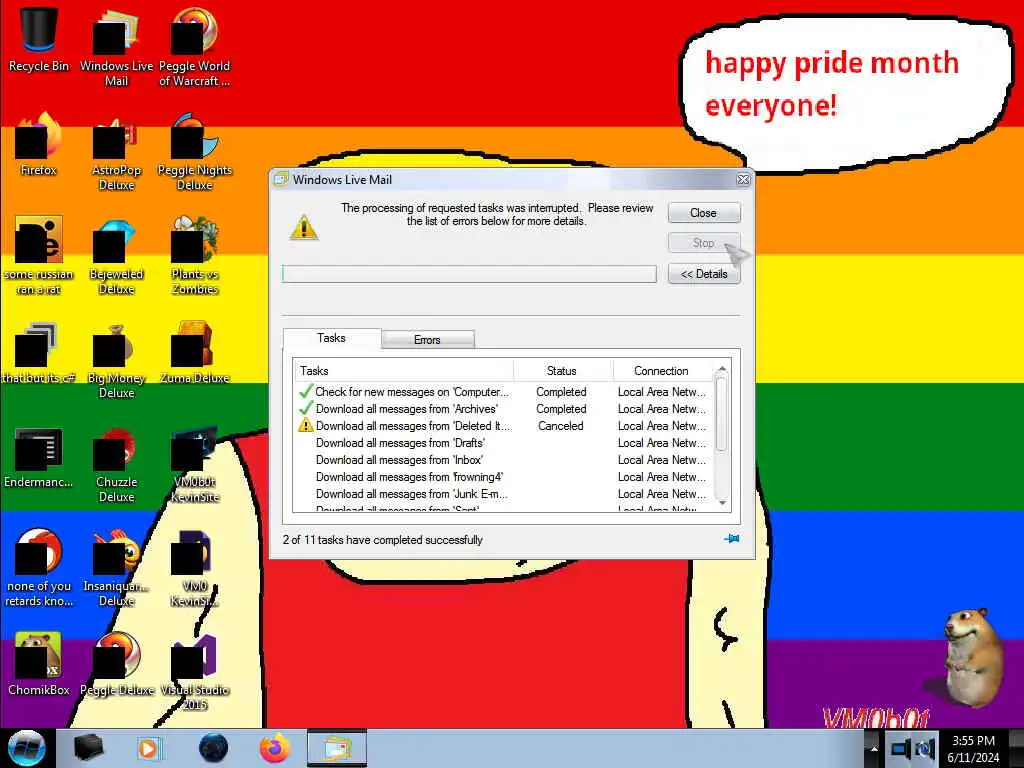Open Windows Live Mail desktop shortcut
Image resolution: width=1024 pixels, height=768 pixels.
[116, 46]
